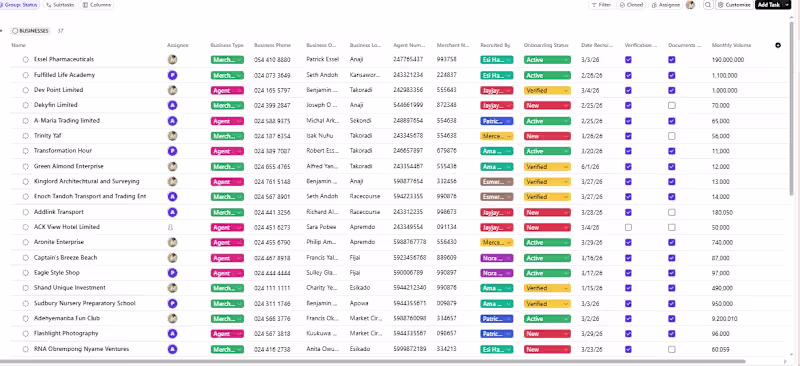Open Recruited By dropdown for Trinity Yaf
The image size is (800, 366).
tap(496, 136)
